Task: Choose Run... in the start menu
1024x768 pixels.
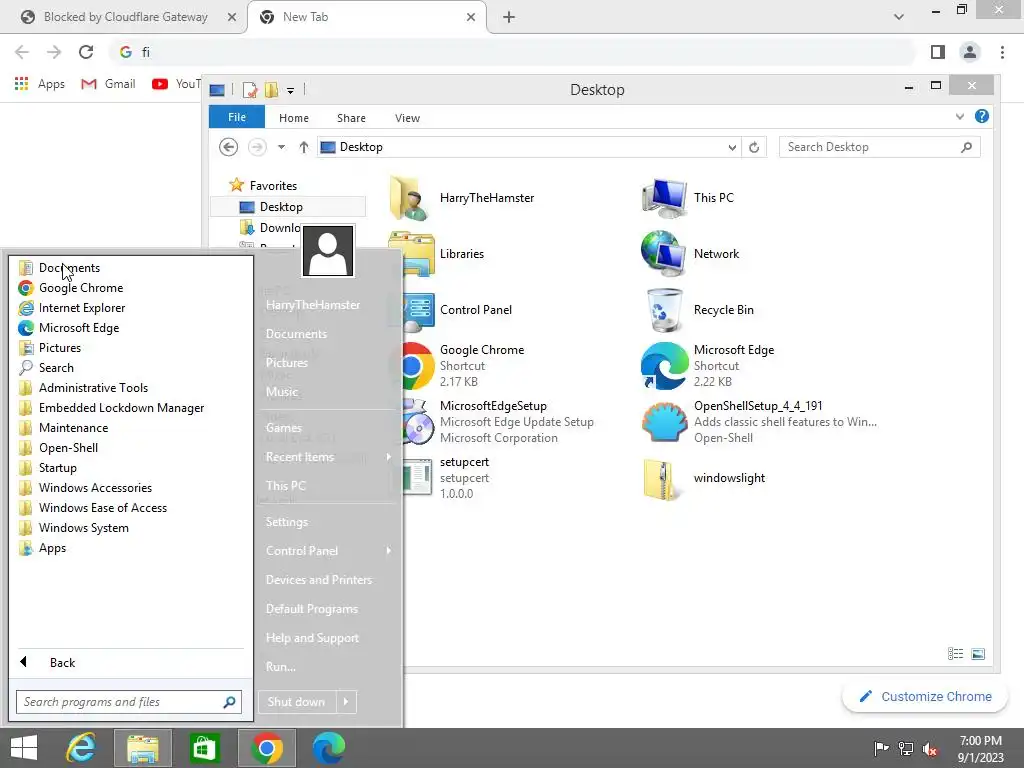Action: click(281, 667)
